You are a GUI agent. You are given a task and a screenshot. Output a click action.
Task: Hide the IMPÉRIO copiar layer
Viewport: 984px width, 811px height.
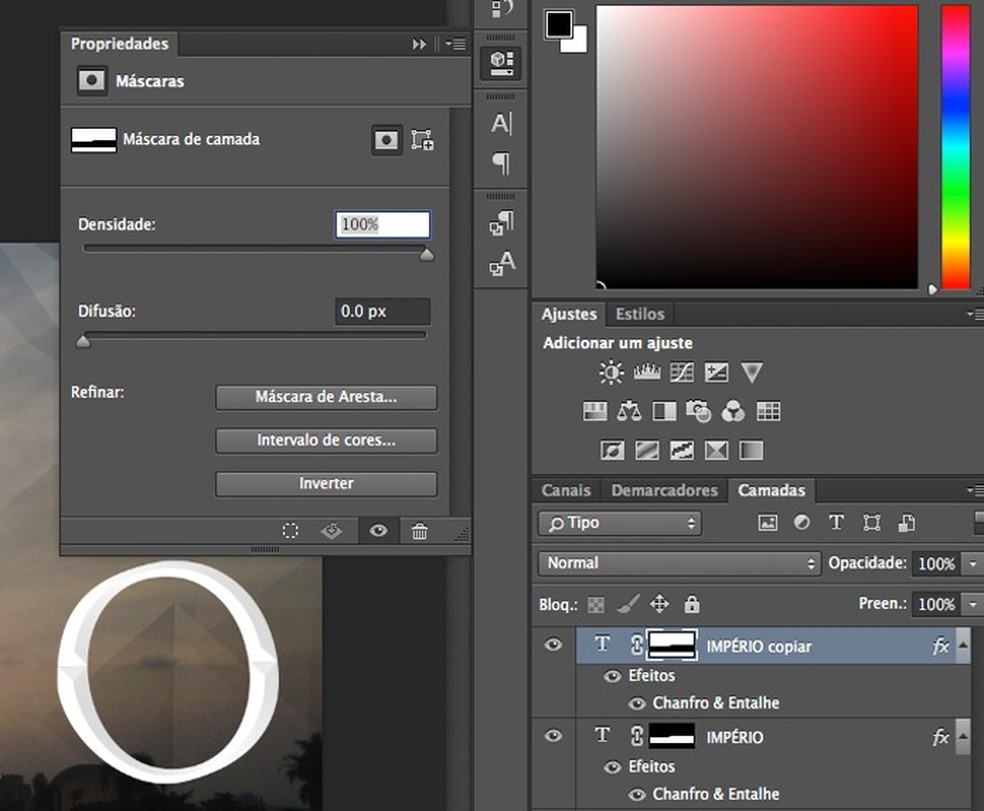[553, 645]
